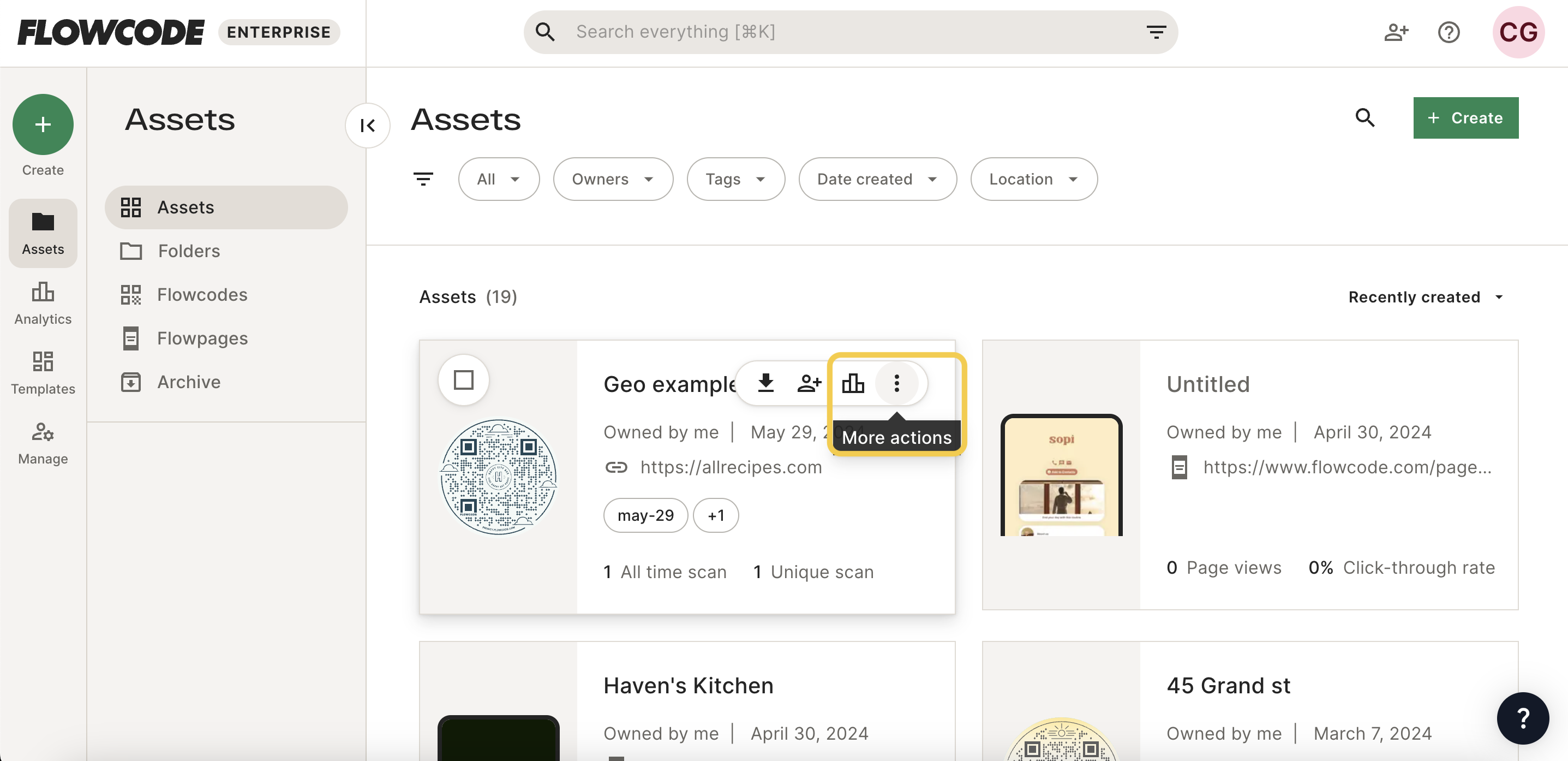Open Analytics in left rail
Screen dimensions: 1568x761
coord(43,303)
